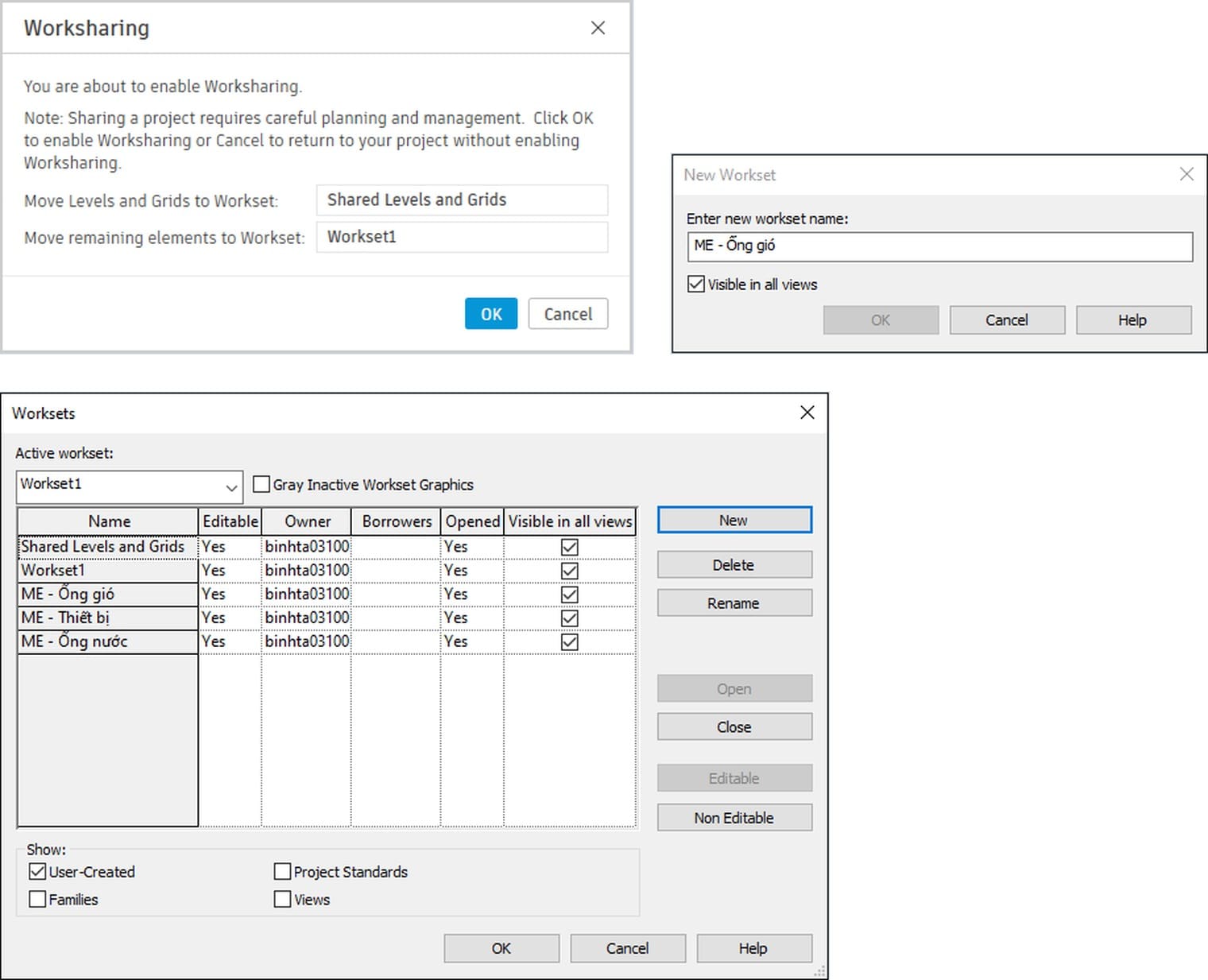The width and height of the screenshot is (1208, 980).
Task: Click the Opened column header
Action: pyautogui.click(x=472, y=521)
